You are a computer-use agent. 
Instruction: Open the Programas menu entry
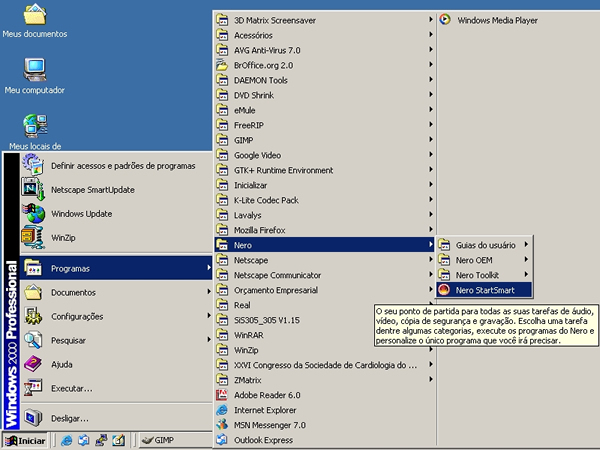(116, 268)
